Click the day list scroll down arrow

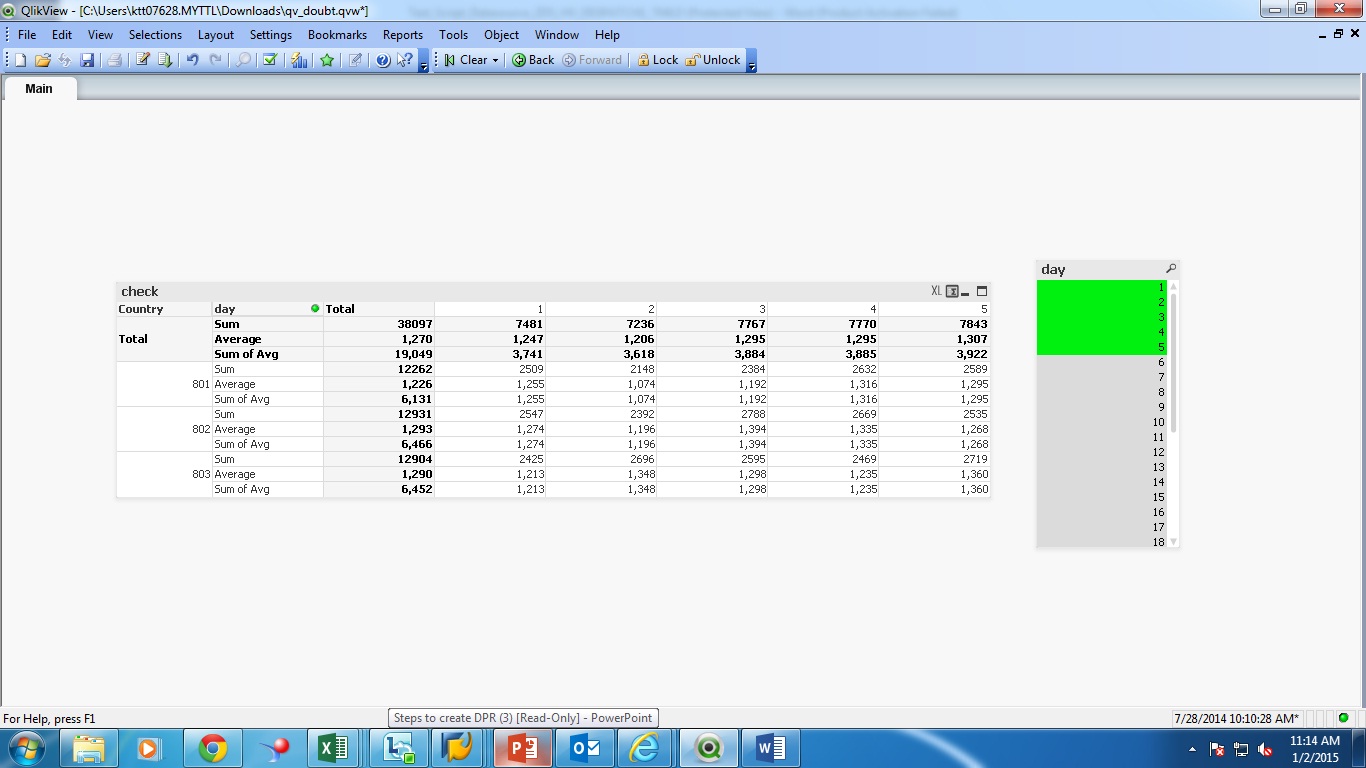[1174, 542]
